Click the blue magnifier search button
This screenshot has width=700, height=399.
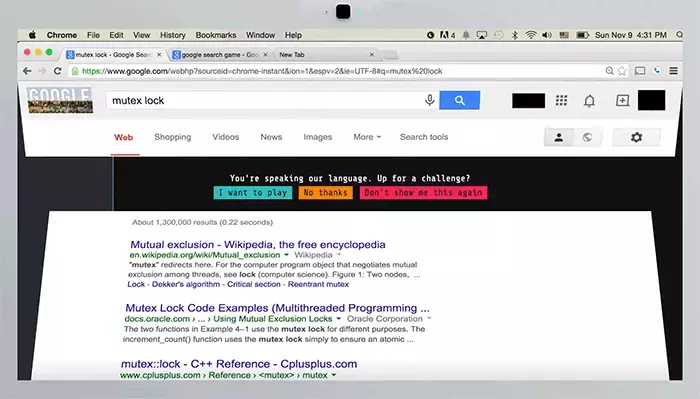(x=459, y=100)
